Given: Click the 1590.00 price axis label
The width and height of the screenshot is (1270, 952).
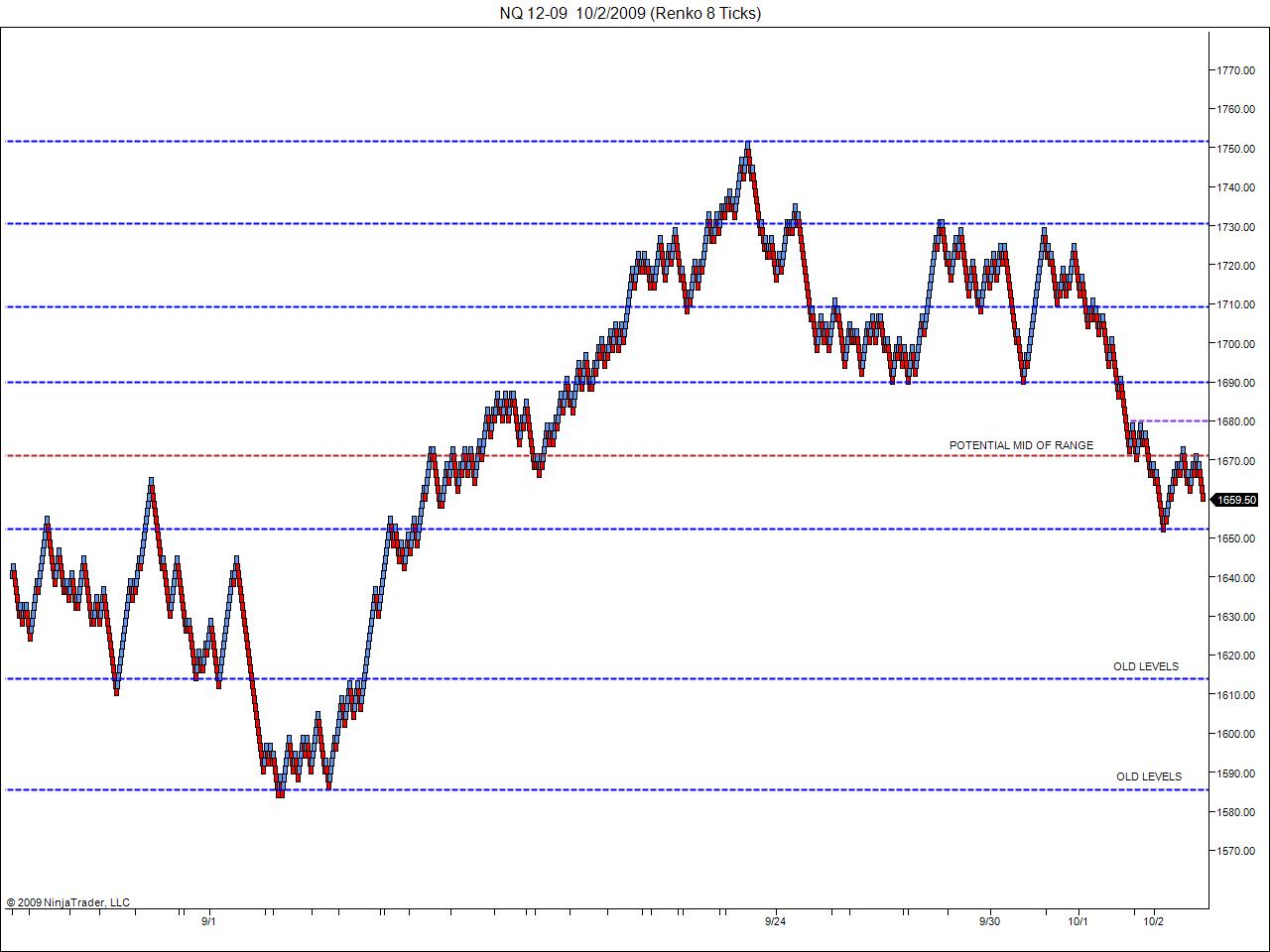Looking at the screenshot, I should click(1236, 773).
